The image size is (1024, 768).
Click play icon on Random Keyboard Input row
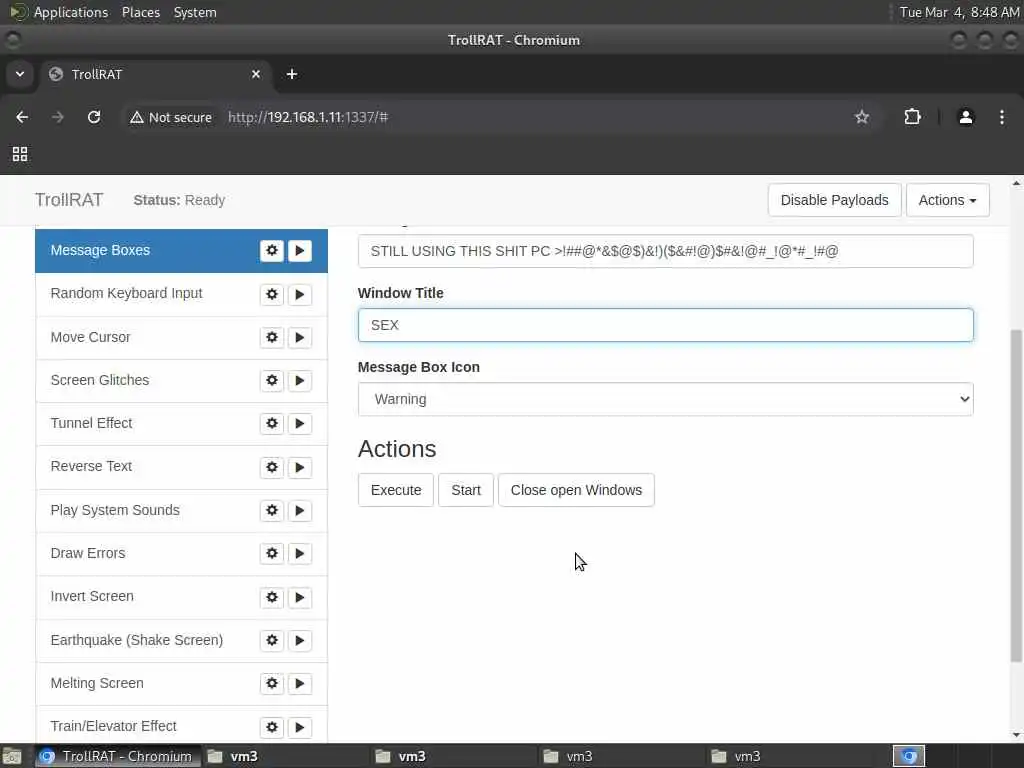(300, 295)
